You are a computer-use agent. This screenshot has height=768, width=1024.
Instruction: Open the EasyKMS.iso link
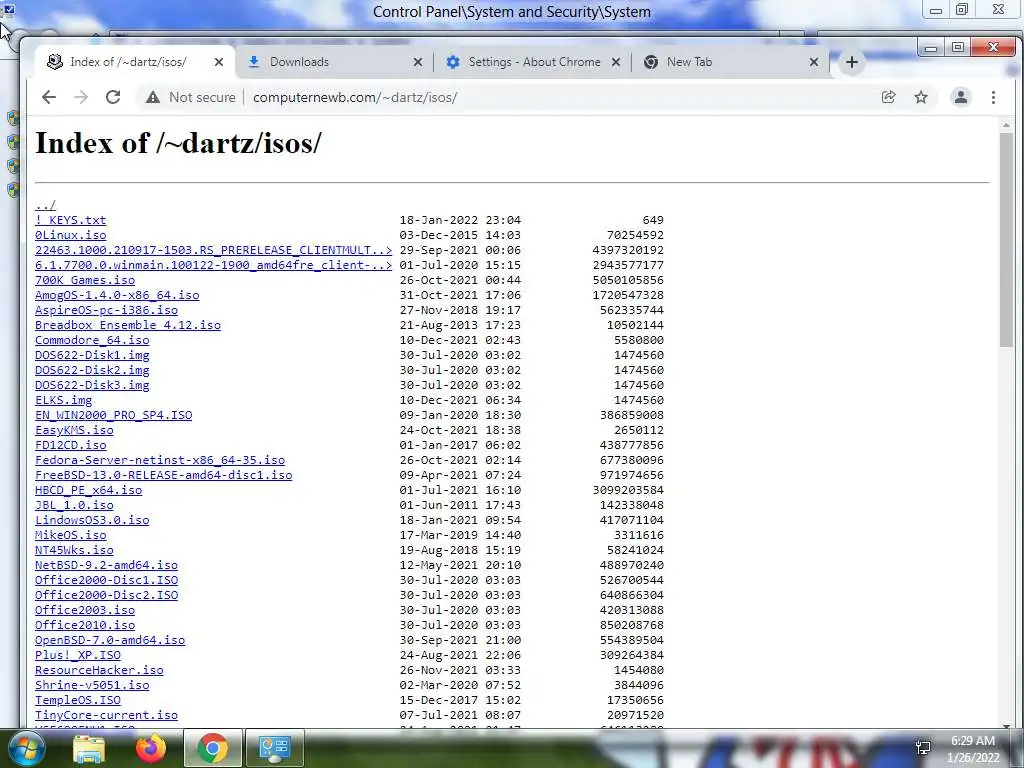tap(74, 430)
